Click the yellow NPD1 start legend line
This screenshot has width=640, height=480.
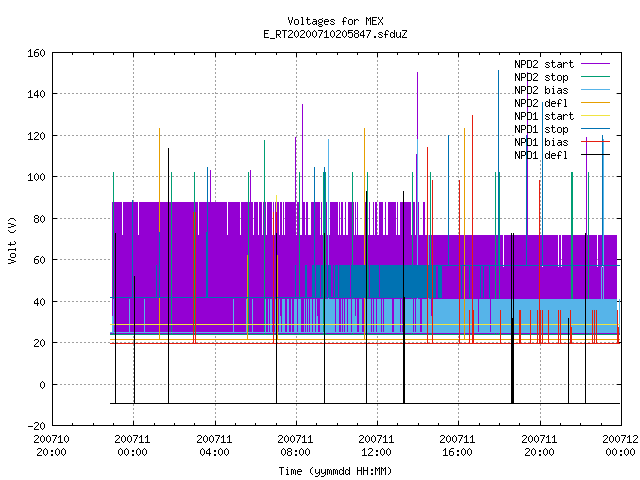pos(595,116)
